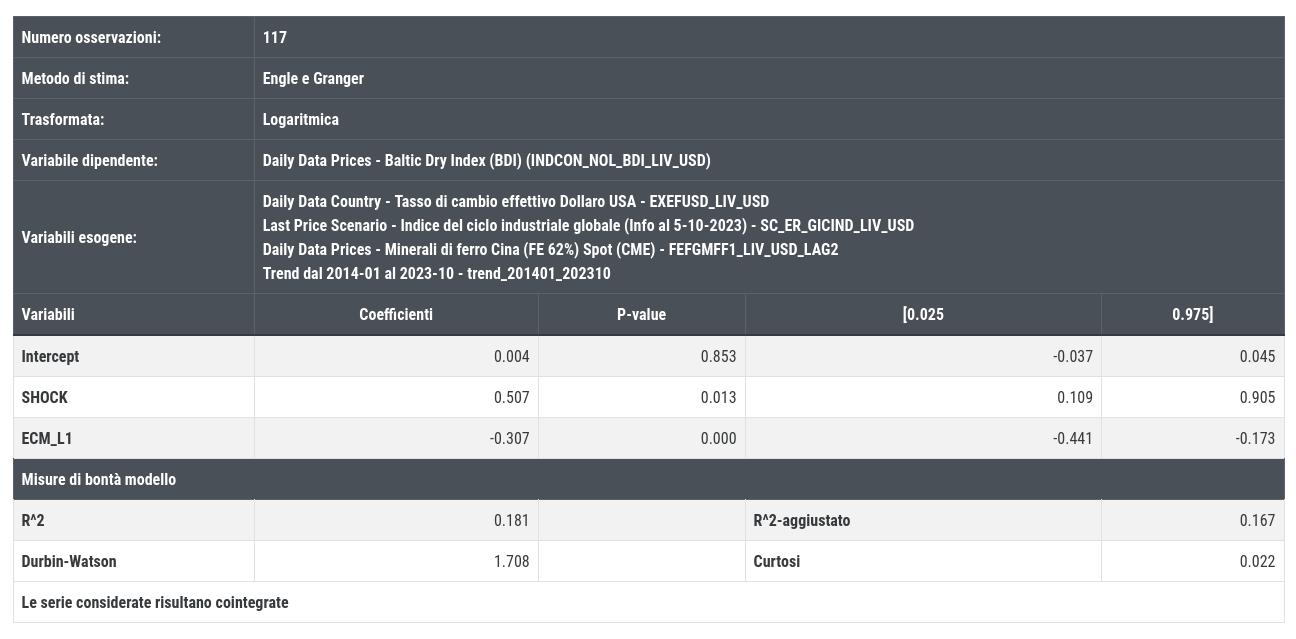
Task: Select the ECM_L1 variable row label
Action: pos(47,438)
